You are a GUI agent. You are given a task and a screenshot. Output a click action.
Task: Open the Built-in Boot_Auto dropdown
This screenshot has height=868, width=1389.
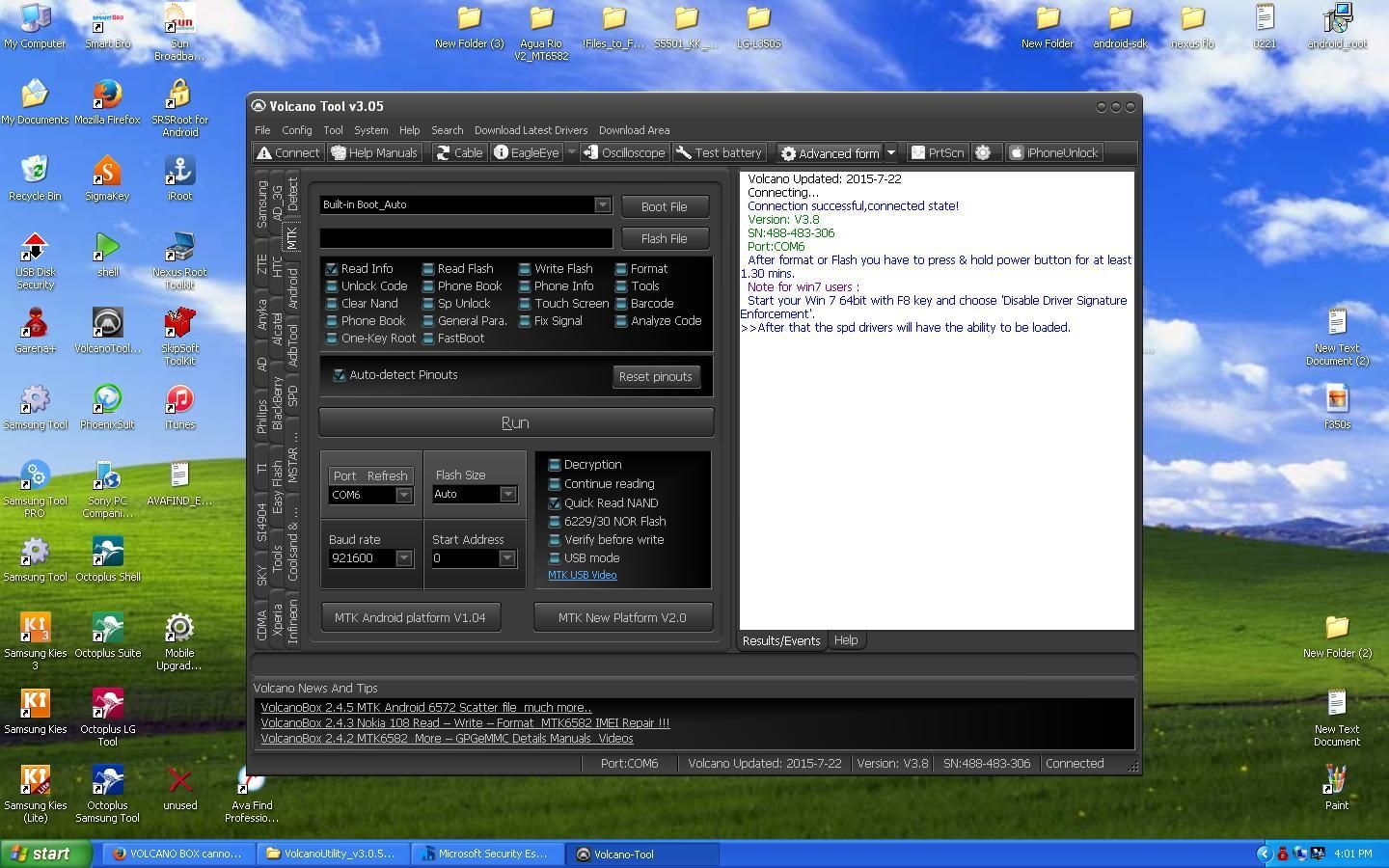[602, 204]
